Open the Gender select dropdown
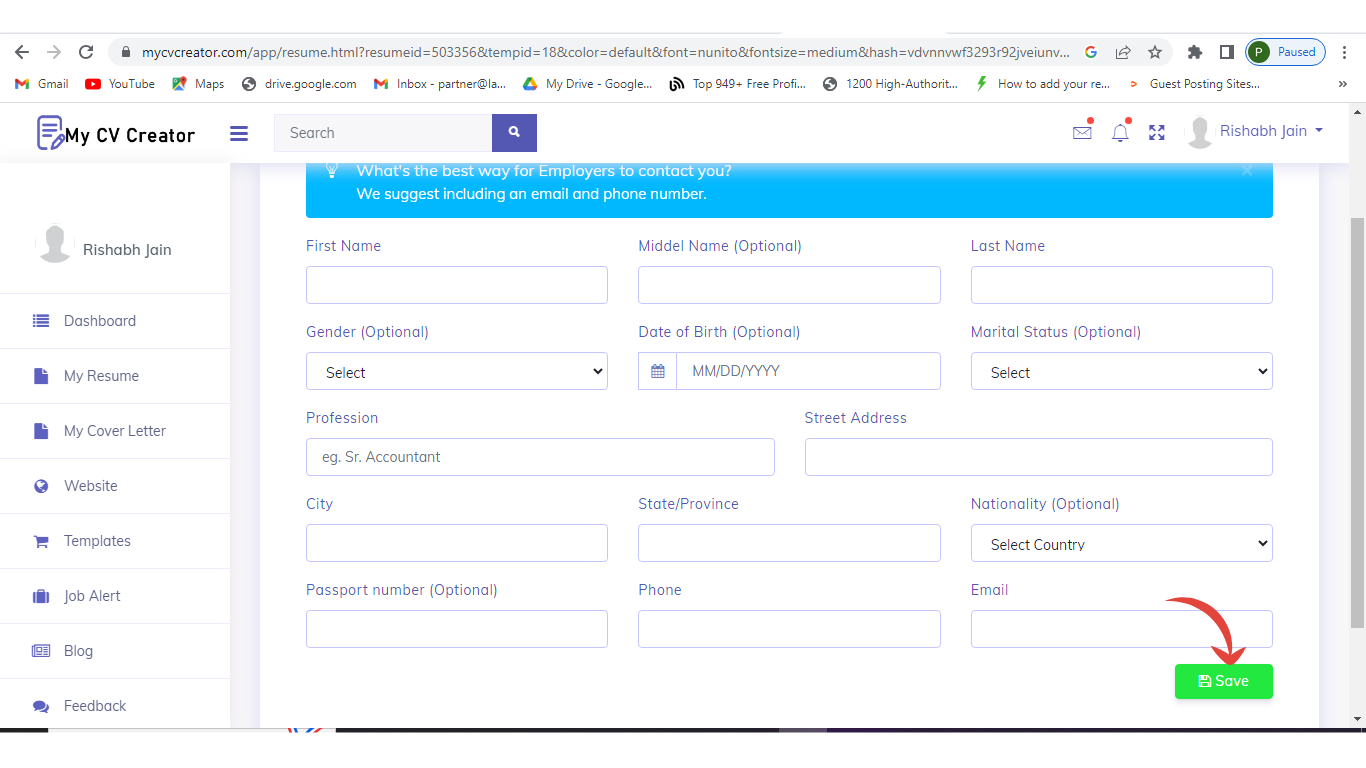 pos(457,371)
